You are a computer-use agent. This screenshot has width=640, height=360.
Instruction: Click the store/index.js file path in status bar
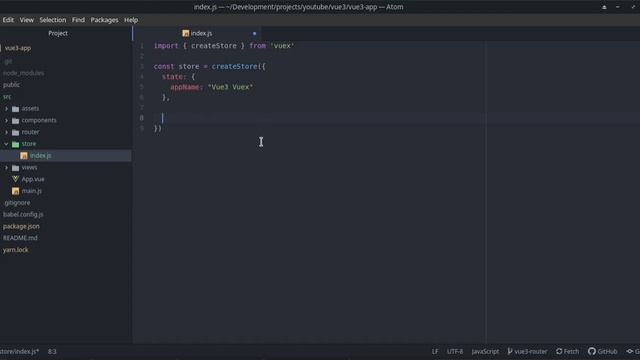pos(19,351)
